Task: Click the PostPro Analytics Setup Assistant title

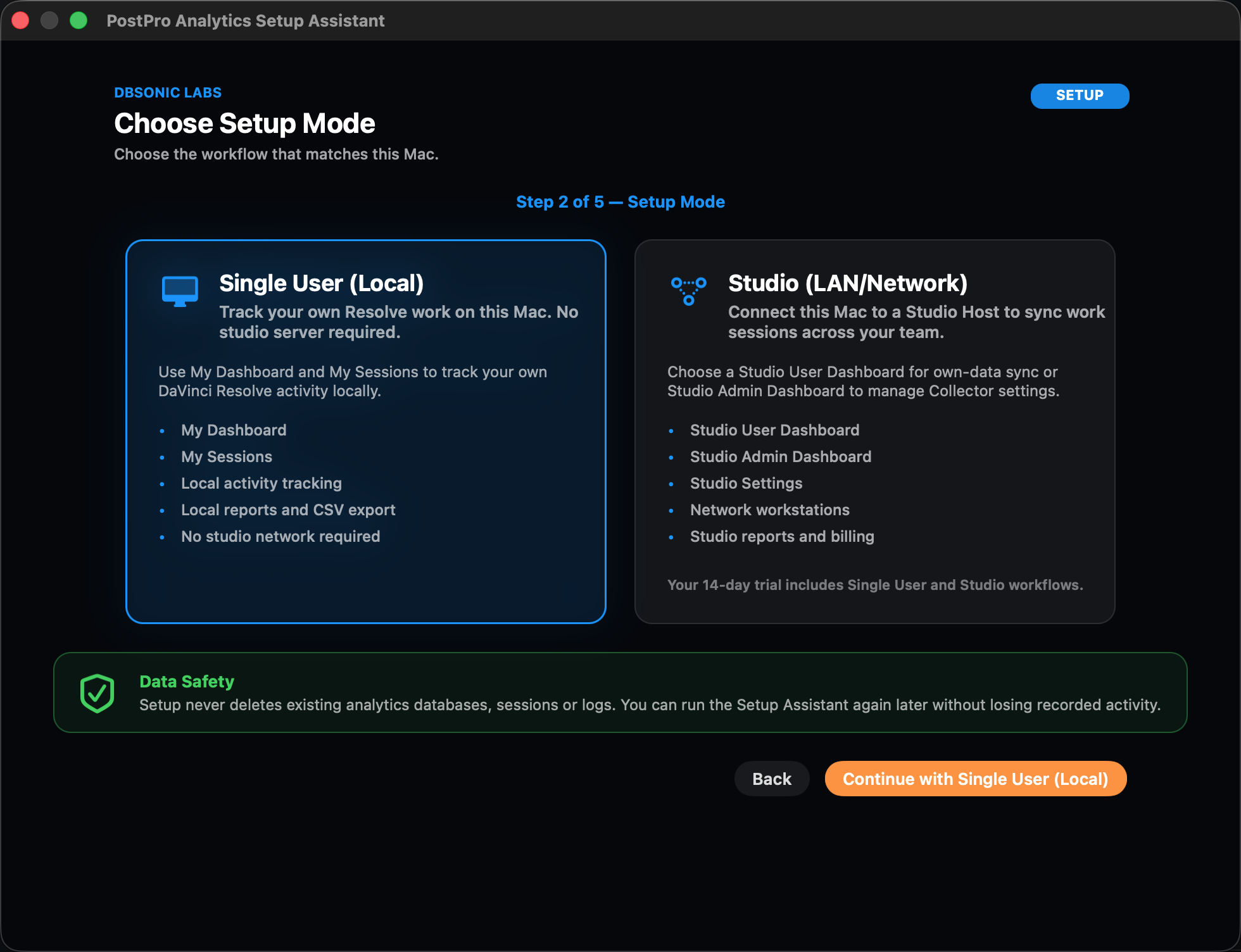Action: (246, 21)
